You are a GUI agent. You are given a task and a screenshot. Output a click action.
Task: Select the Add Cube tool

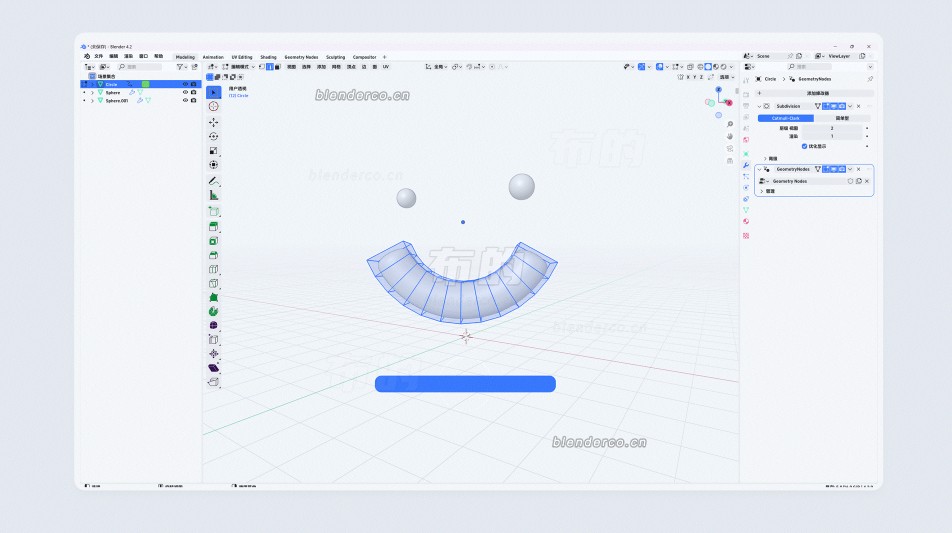[214, 211]
